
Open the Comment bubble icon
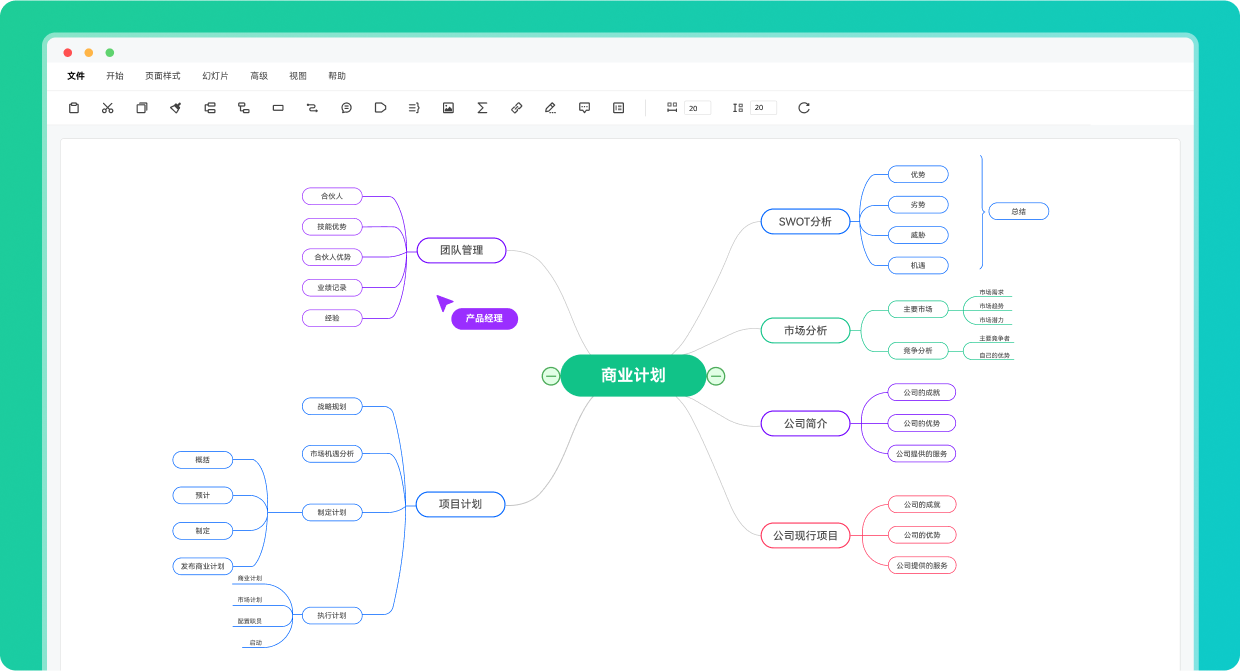(x=583, y=107)
